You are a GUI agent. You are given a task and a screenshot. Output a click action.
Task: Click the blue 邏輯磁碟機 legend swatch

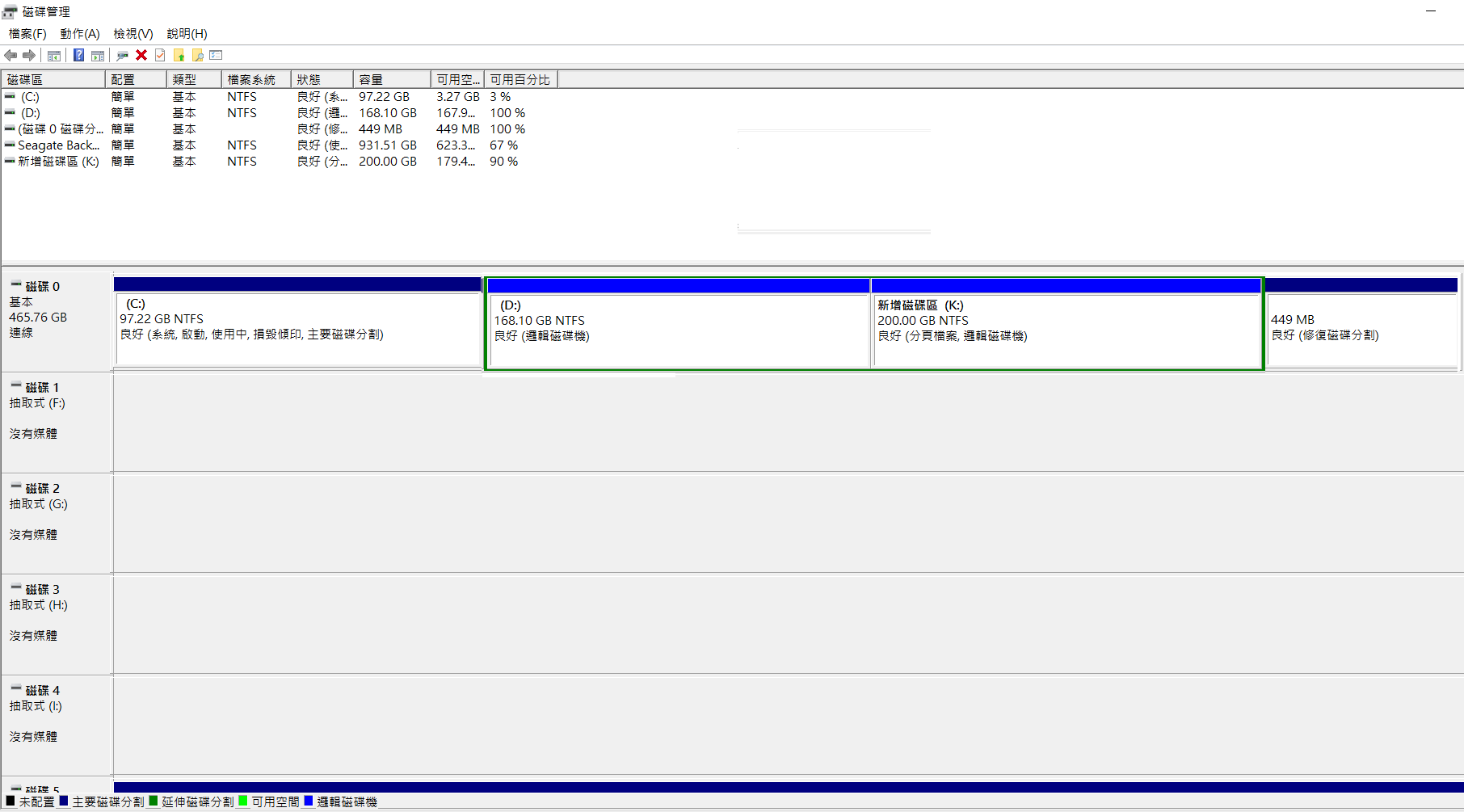[309, 801]
